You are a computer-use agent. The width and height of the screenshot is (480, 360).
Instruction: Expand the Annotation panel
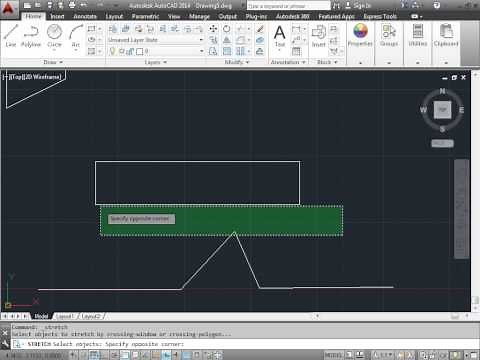[x=288, y=62]
